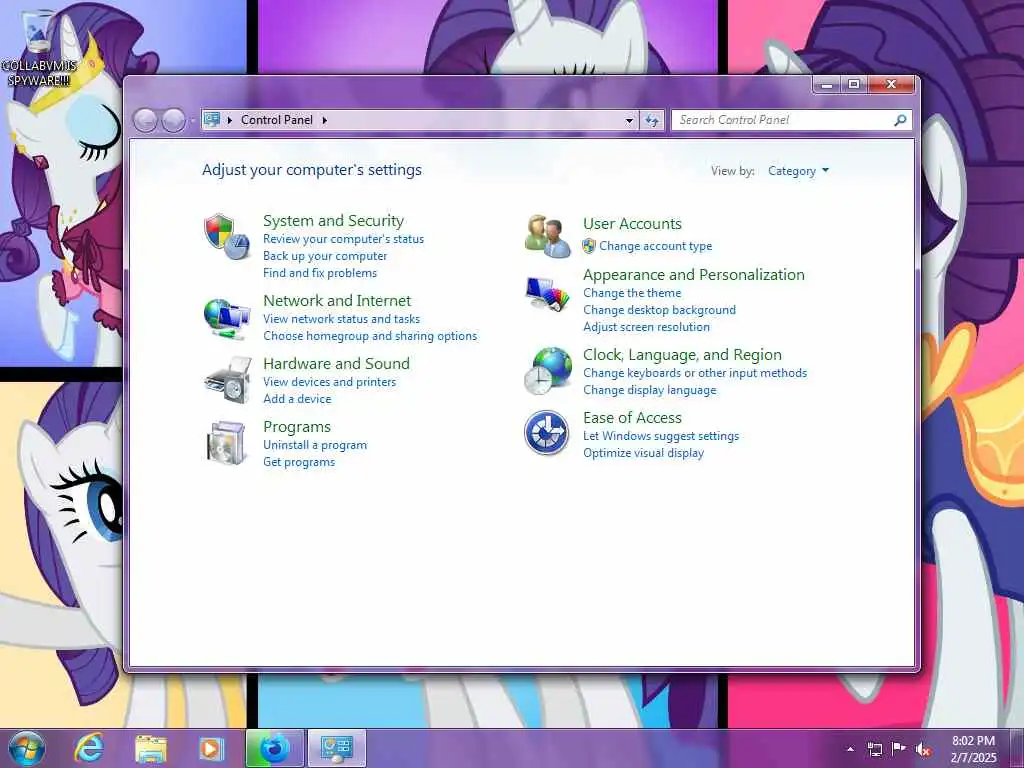
Task: Click Back up your computer
Action: [x=325, y=256]
